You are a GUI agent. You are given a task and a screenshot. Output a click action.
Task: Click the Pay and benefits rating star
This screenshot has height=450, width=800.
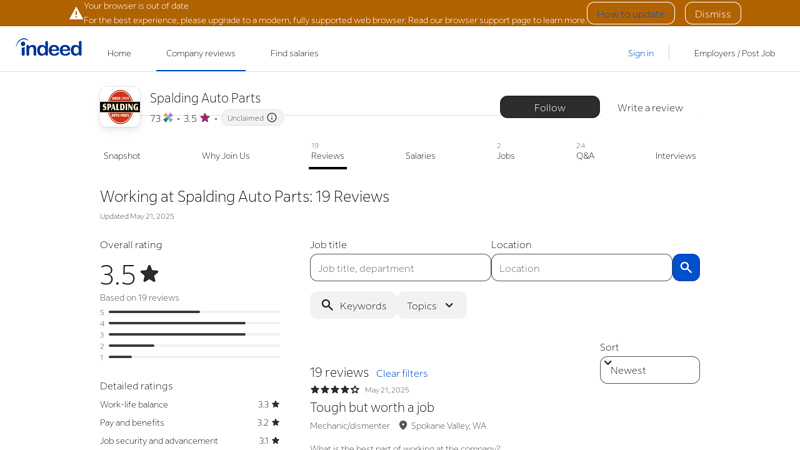pyautogui.click(x=276, y=422)
